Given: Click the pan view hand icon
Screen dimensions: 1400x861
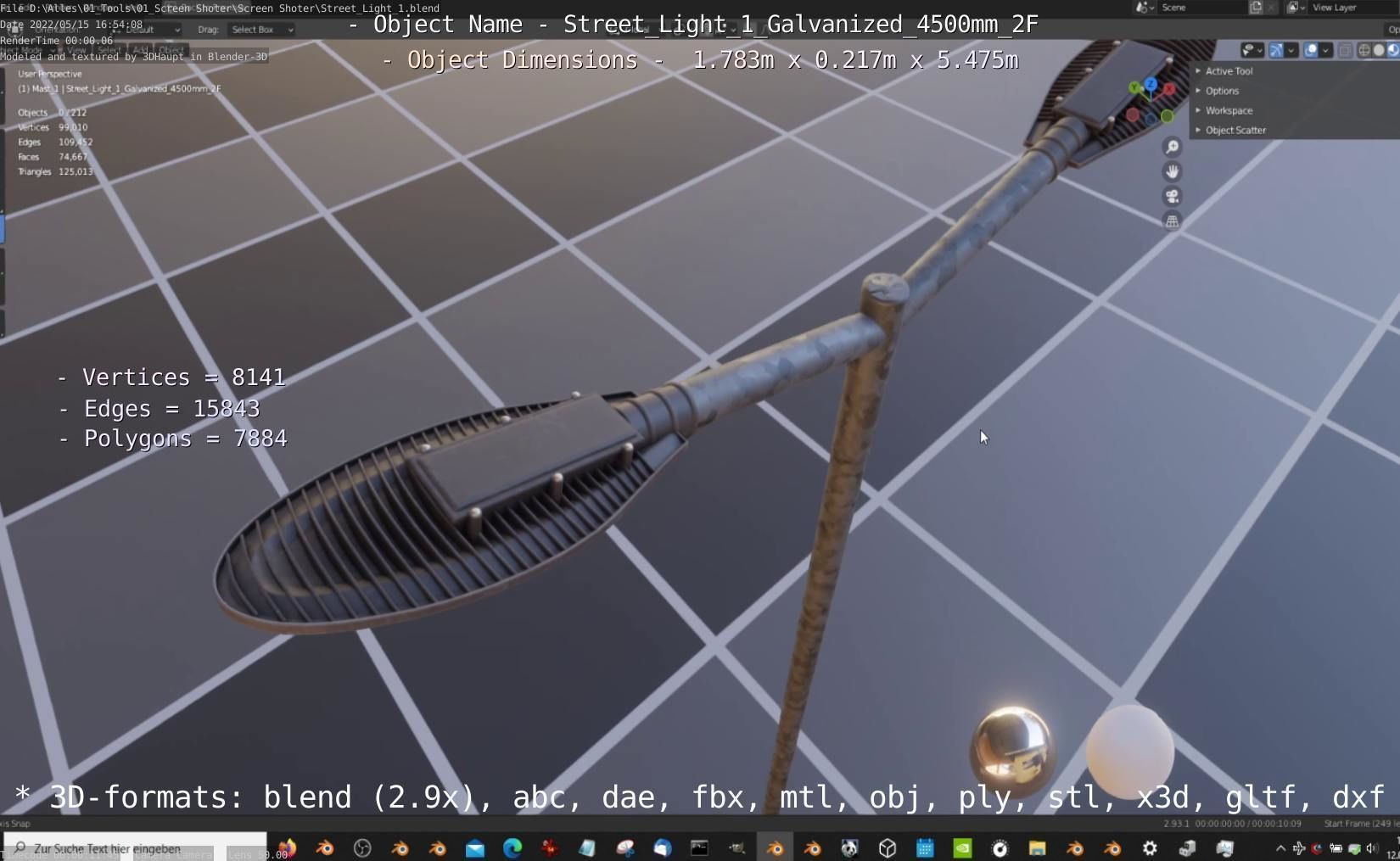Looking at the screenshot, I should (x=1172, y=171).
